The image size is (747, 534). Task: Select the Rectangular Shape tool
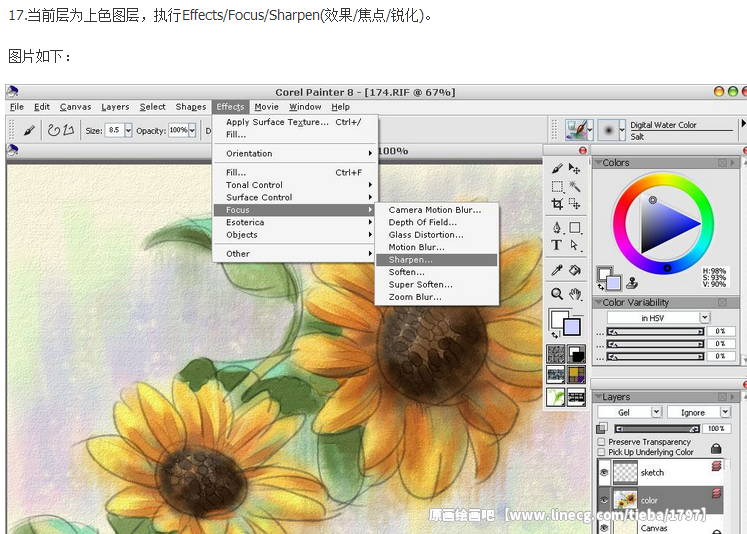[575, 228]
